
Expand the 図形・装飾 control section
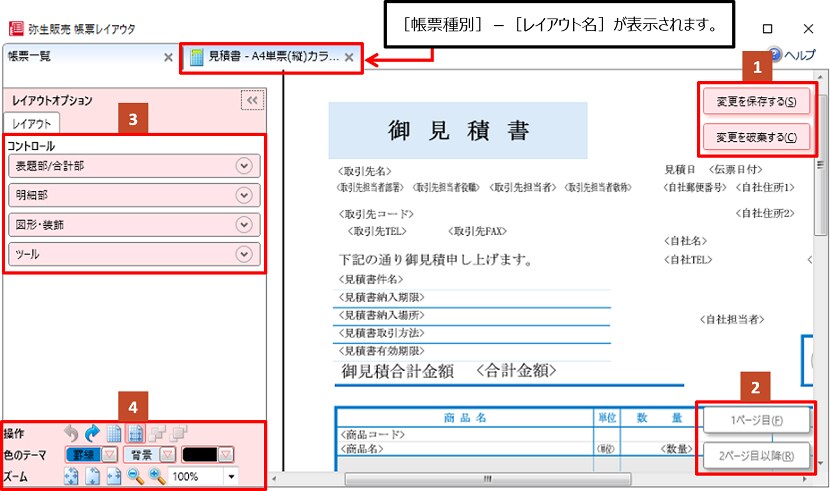(x=243, y=224)
